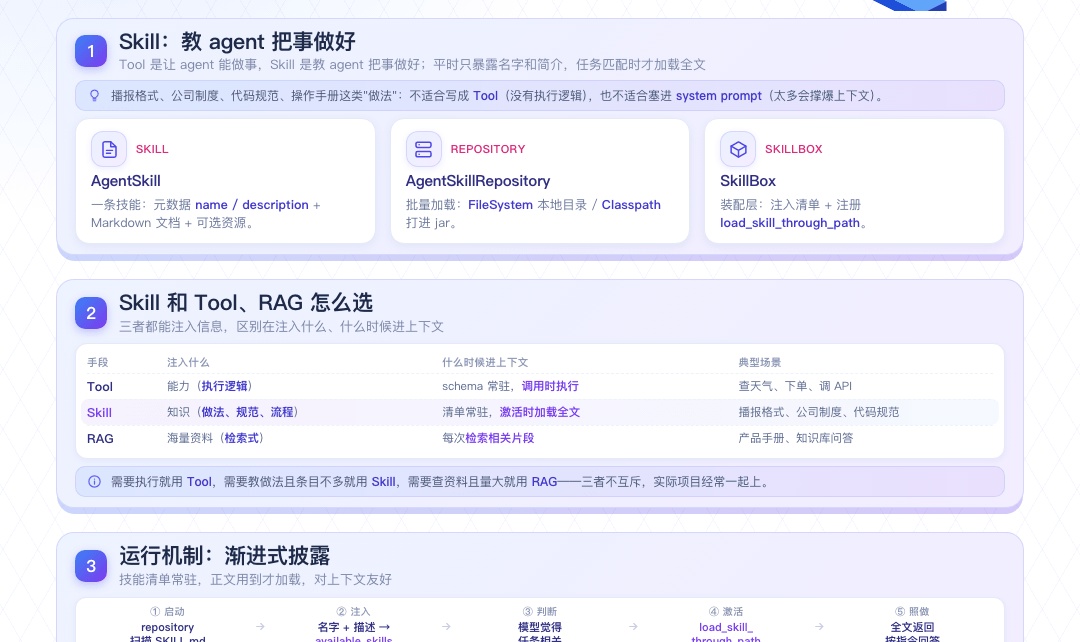Click the 'FileSystem' highlighted text
Viewport: 1080px width, 642px height.
pyautogui.click(x=500, y=205)
